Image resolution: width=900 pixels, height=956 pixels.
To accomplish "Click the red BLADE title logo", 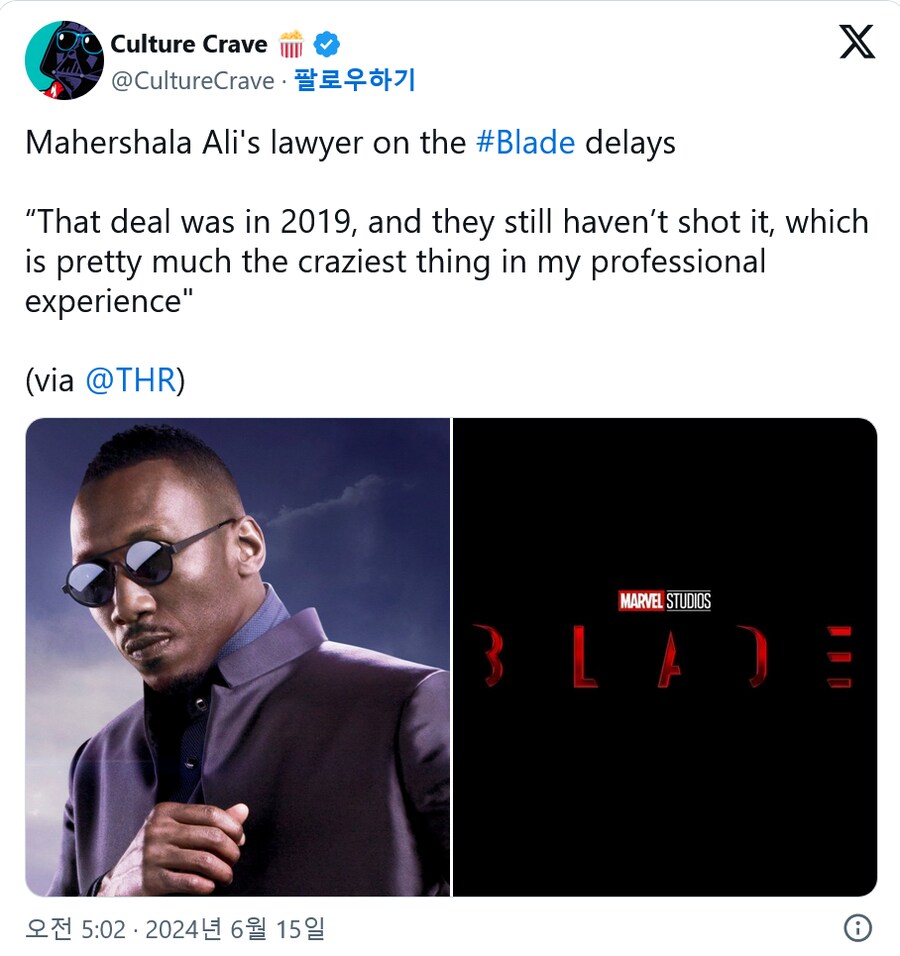I will click(x=662, y=656).
